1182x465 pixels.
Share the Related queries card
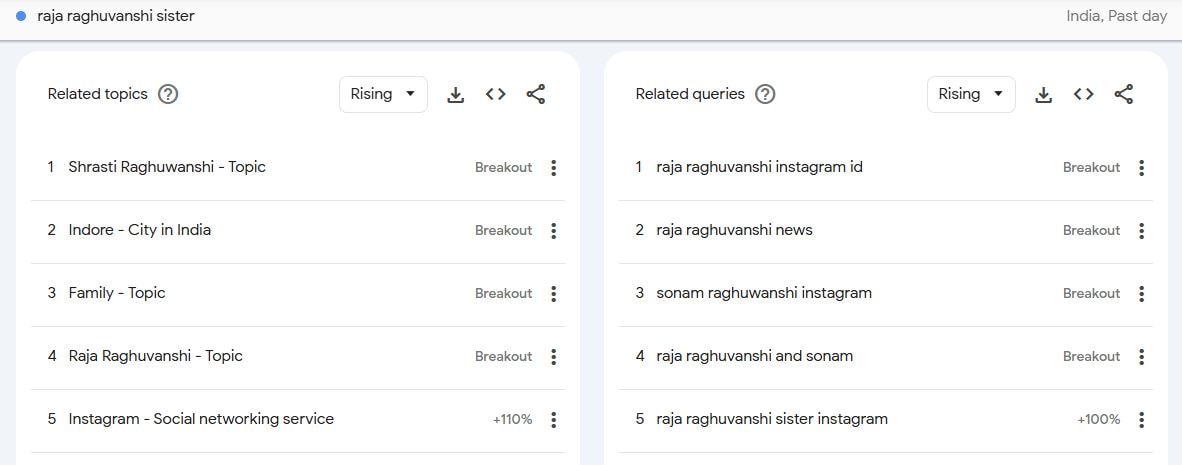click(x=1124, y=94)
